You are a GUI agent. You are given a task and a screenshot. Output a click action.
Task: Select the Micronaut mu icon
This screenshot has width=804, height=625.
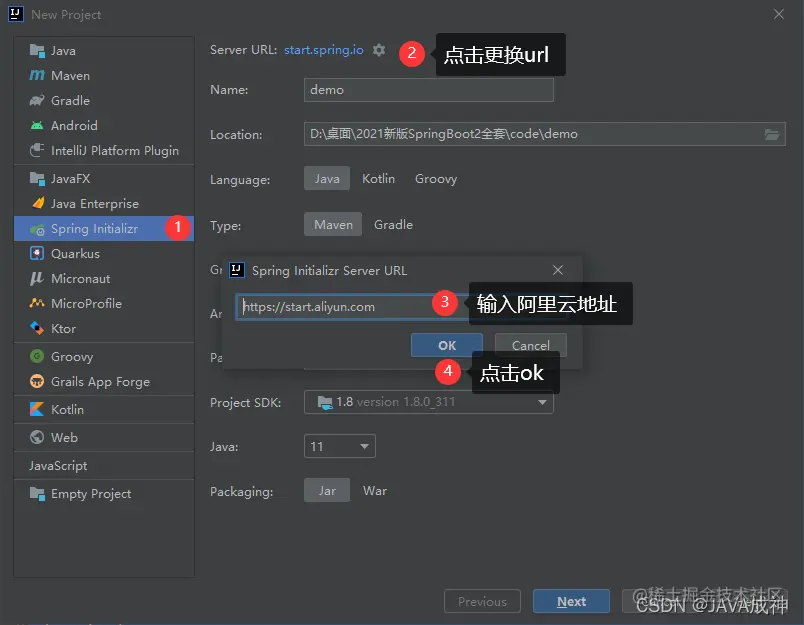37,278
